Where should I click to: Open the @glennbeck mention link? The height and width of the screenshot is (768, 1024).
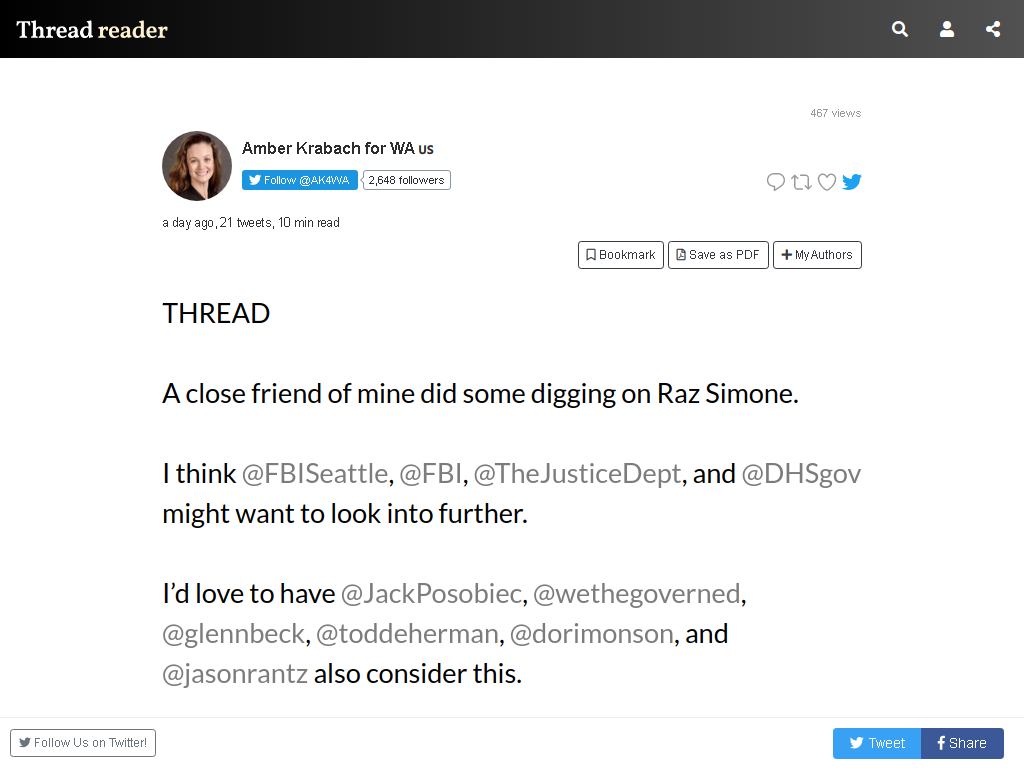pyautogui.click(x=234, y=633)
